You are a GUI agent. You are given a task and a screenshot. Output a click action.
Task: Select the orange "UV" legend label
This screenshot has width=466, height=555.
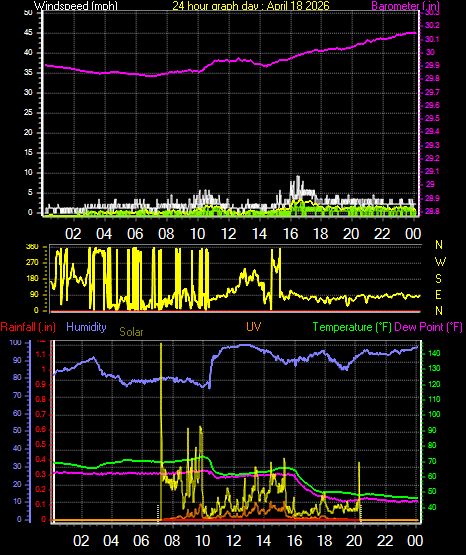click(x=253, y=327)
